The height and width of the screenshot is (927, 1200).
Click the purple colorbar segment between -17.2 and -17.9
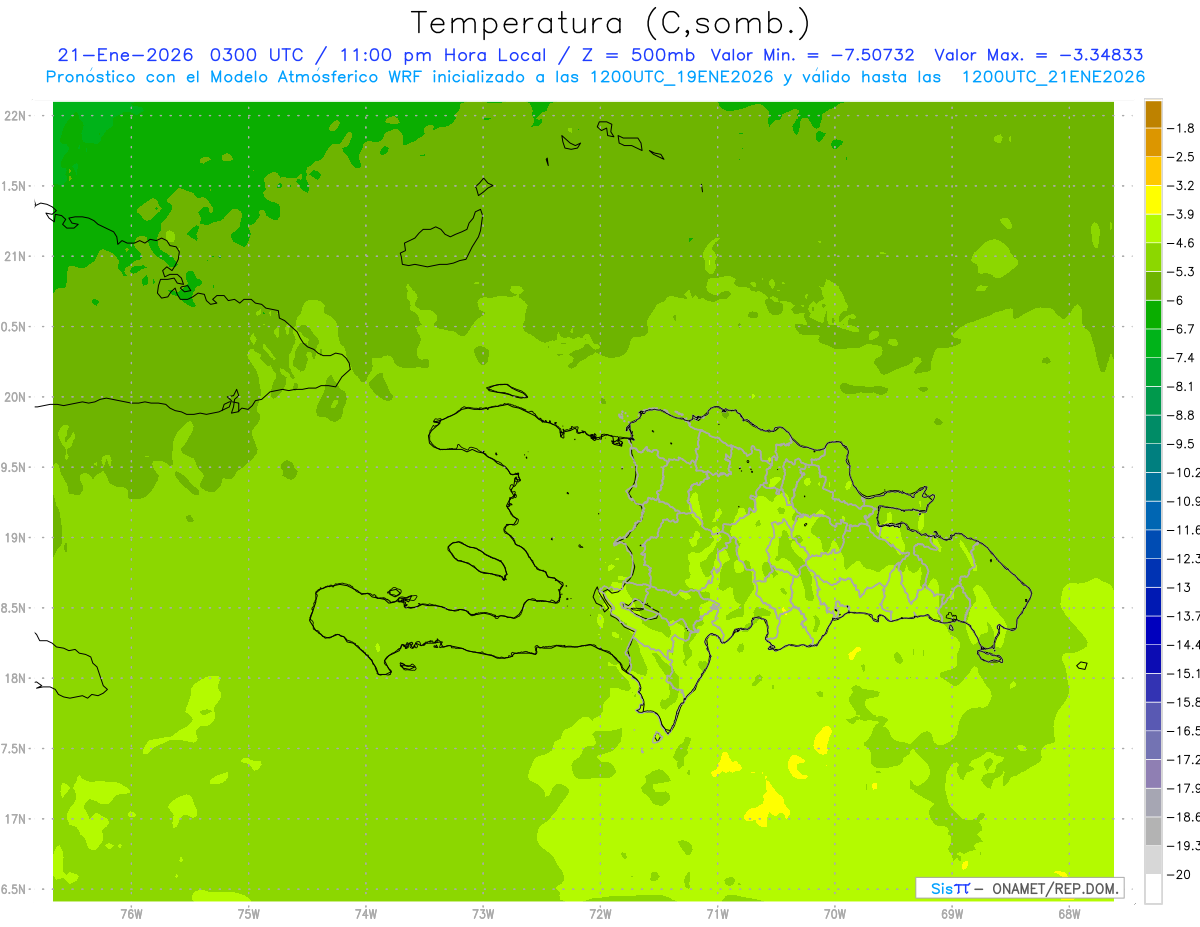1153,774
